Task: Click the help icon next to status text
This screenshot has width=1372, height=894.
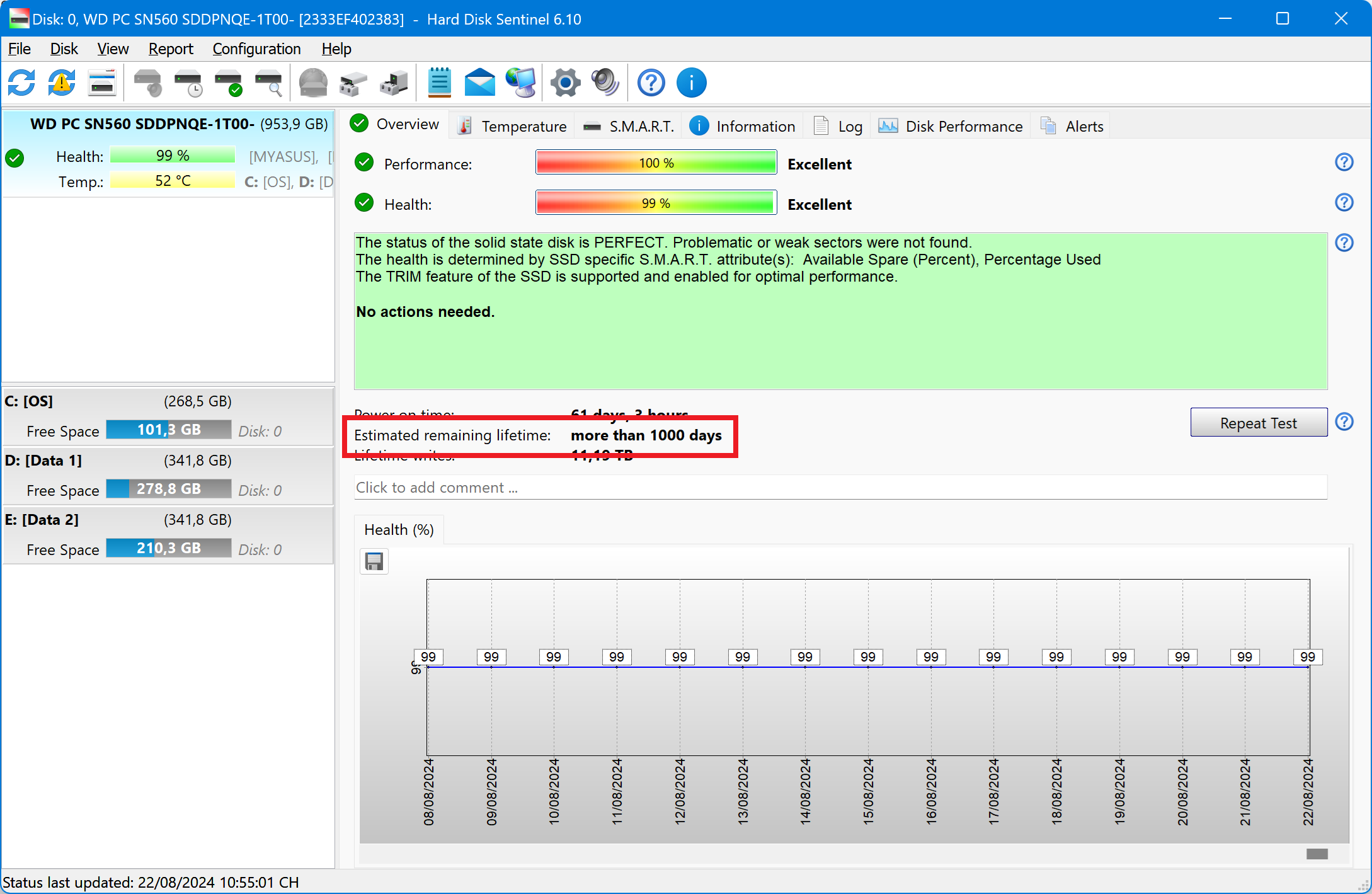Action: pos(1344,243)
